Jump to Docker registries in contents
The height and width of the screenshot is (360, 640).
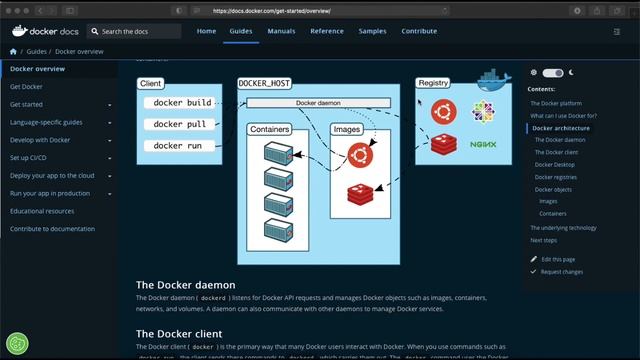click(x=556, y=178)
